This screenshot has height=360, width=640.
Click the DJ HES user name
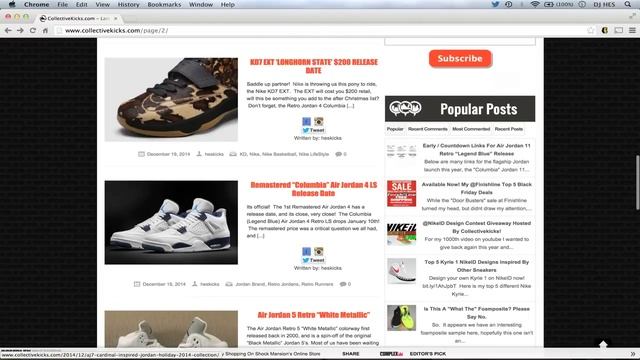pyautogui.click(x=604, y=4)
